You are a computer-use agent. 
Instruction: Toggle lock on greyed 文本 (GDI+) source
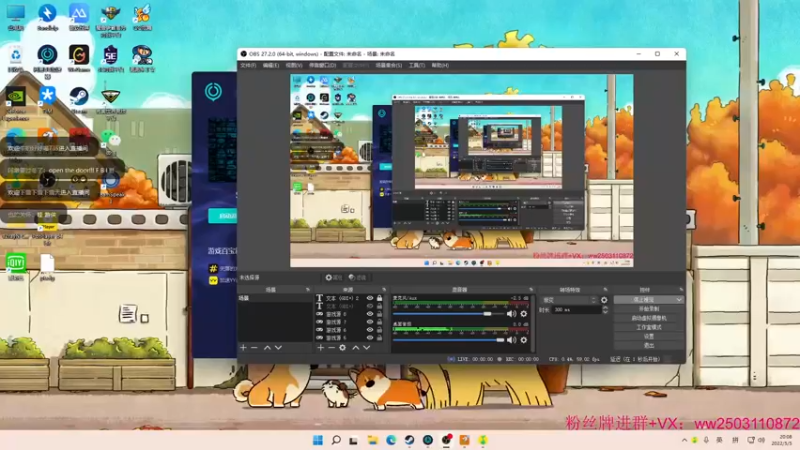click(379, 306)
